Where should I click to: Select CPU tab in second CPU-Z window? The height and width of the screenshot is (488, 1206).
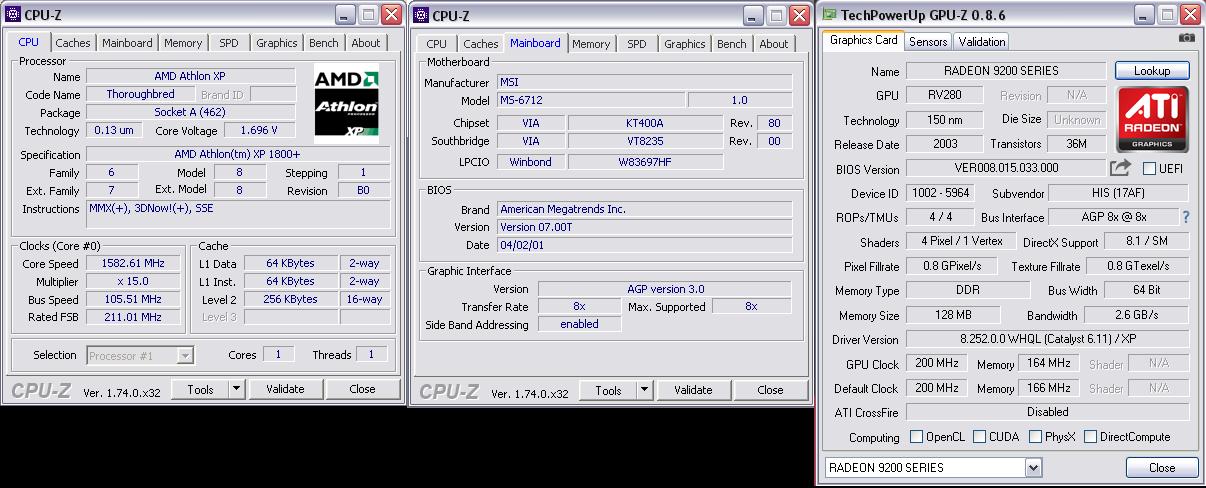point(437,44)
